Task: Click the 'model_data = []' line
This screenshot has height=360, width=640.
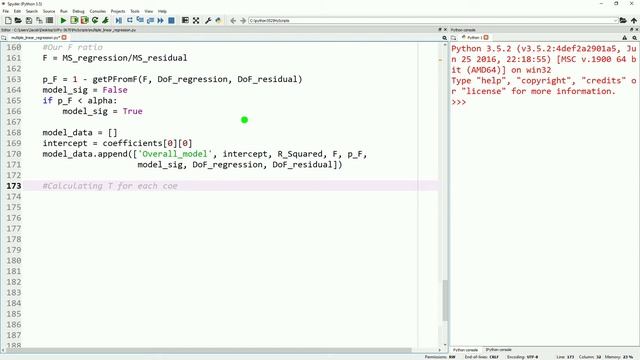Action: [x=80, y=133]
